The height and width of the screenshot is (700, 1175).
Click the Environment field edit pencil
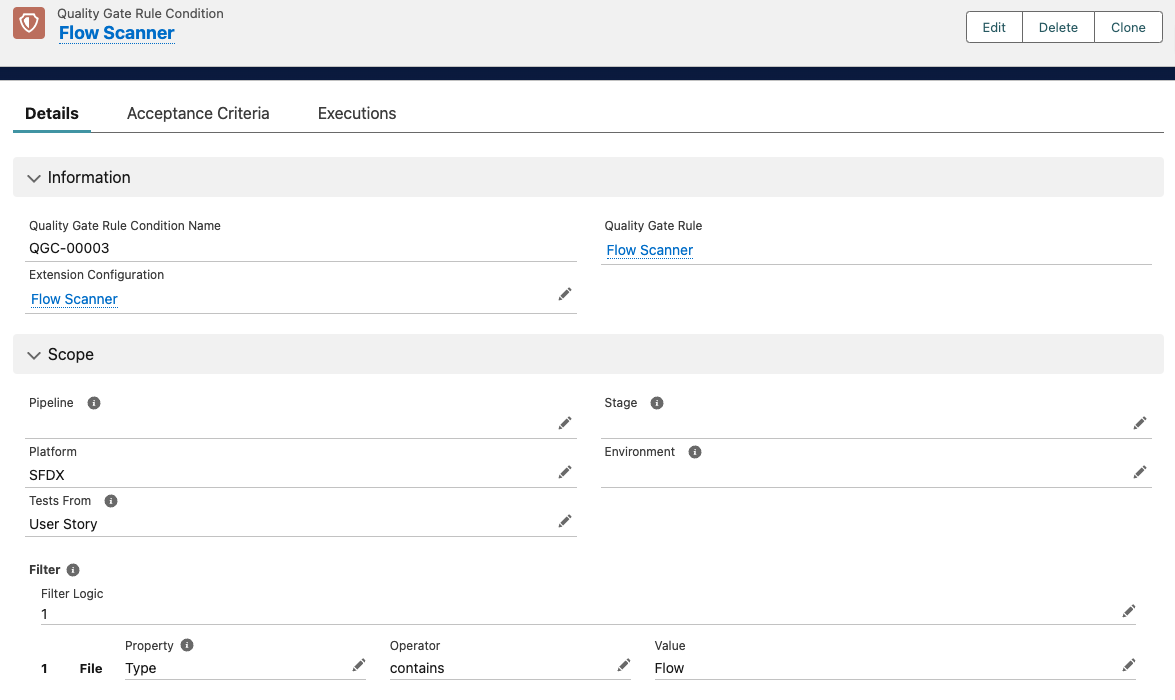click(x=1139, y=472)
